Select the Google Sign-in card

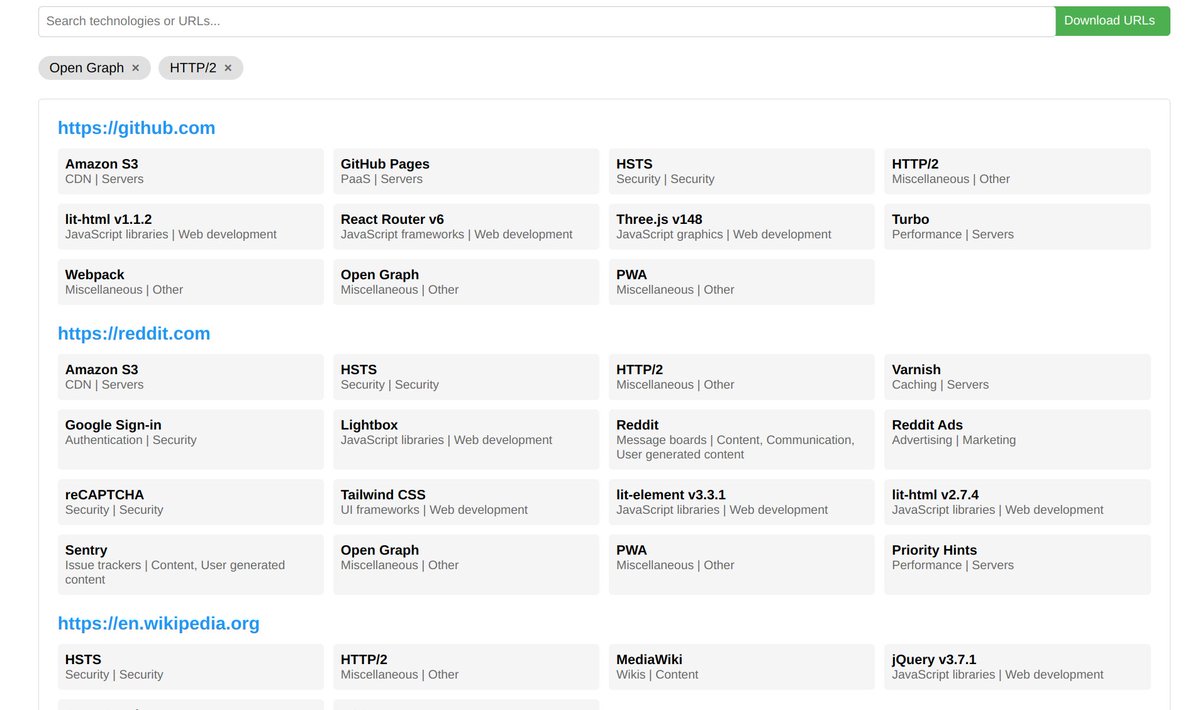point(191,439)
